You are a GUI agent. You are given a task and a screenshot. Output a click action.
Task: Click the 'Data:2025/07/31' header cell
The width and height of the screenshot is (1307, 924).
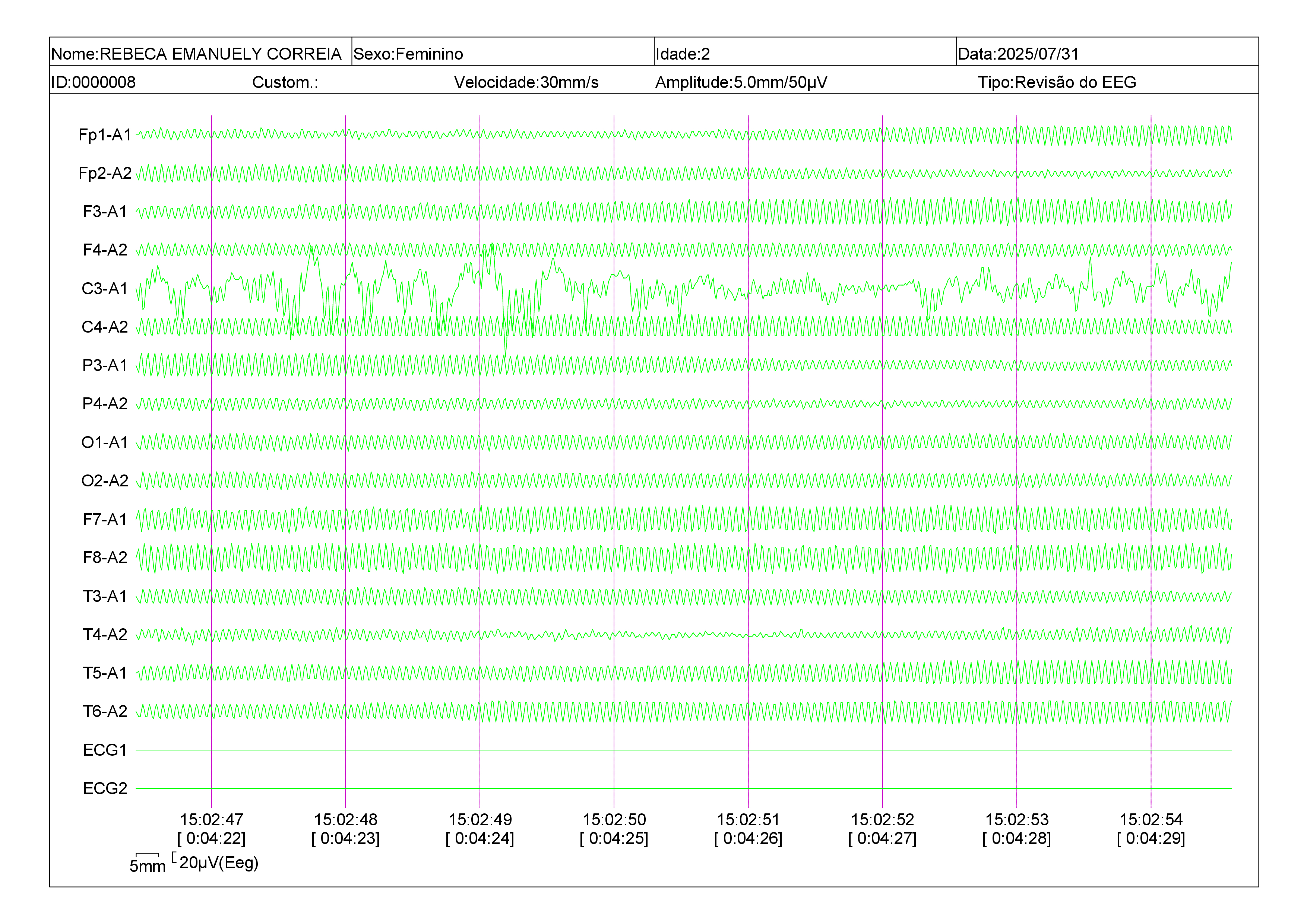[x=1107, y=52]
